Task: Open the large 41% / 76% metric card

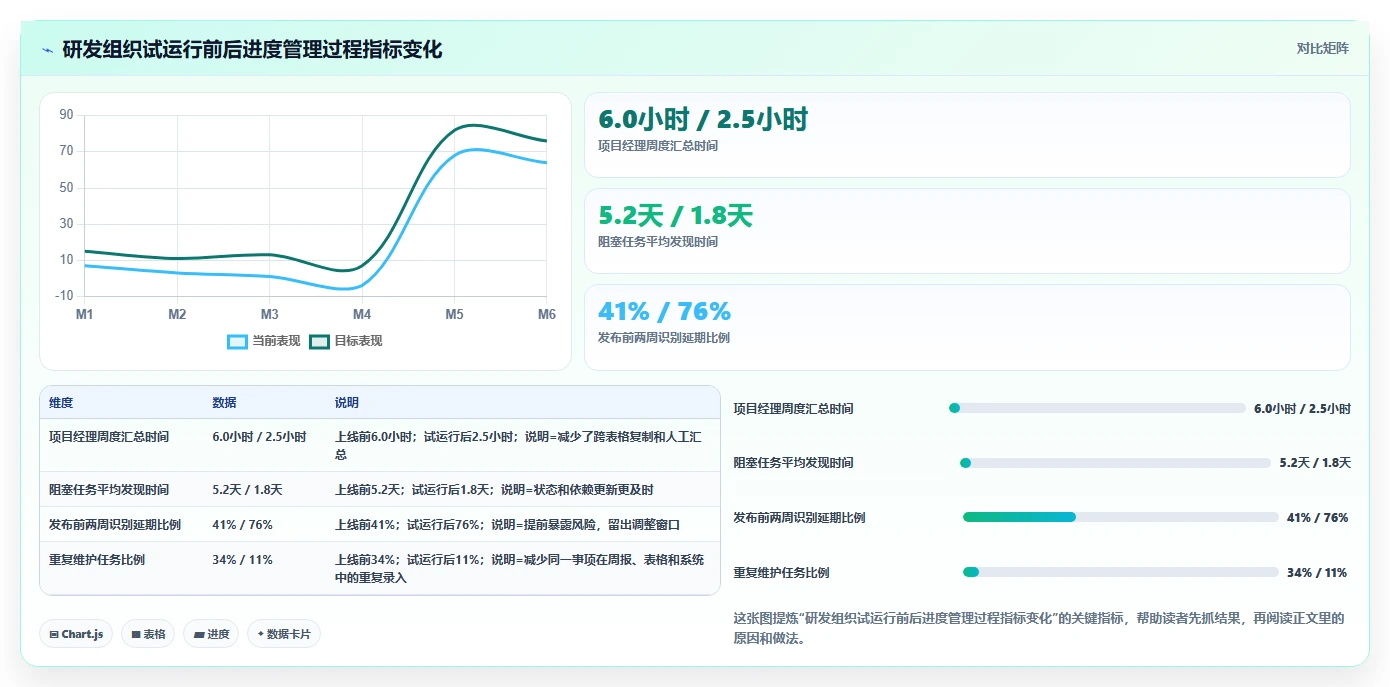Action: coord(967,327)
